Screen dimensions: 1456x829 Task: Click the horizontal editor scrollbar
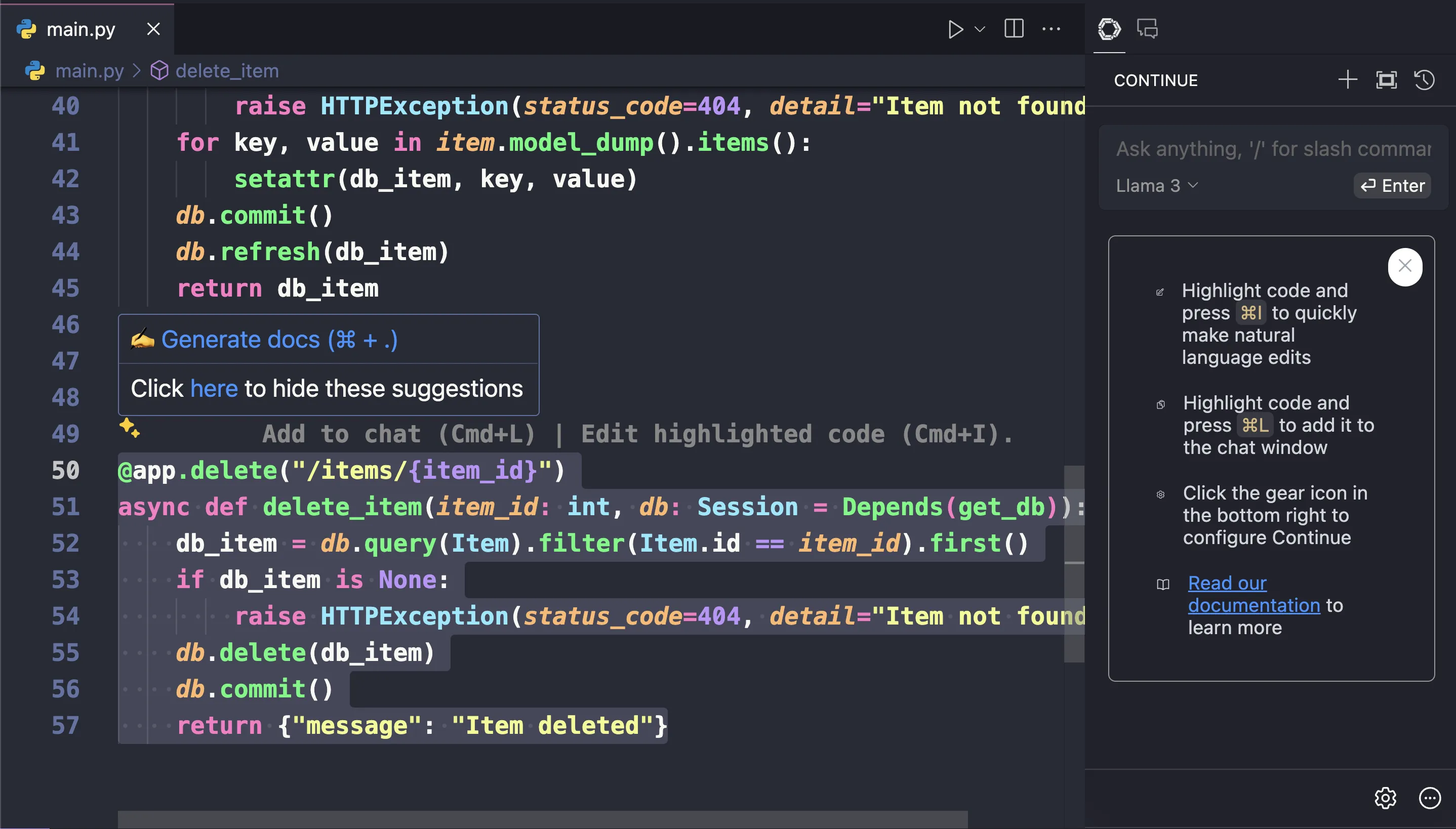point(542,819)
